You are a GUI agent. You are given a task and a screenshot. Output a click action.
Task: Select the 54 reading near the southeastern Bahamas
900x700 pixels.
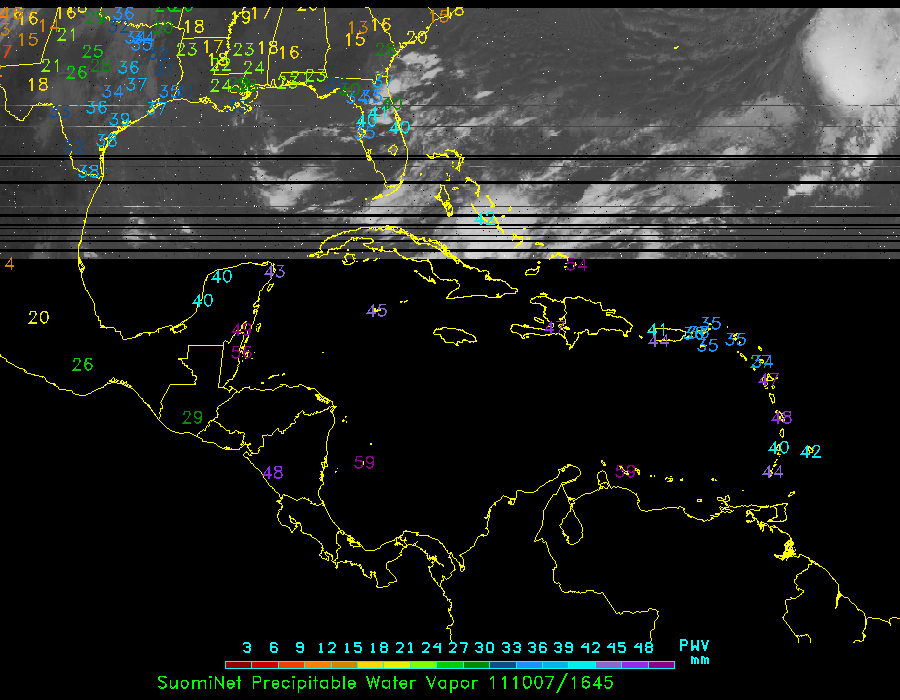(576, 264)
